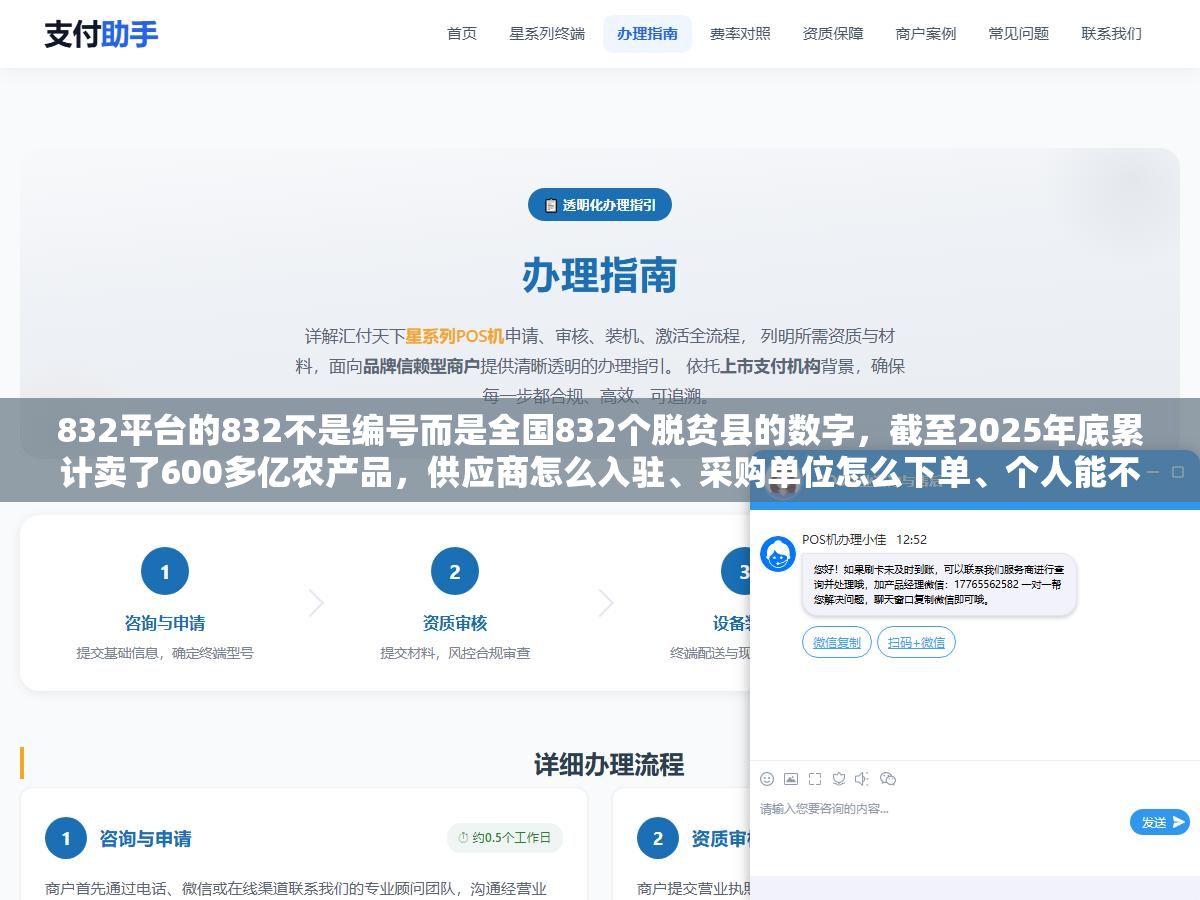Open the 联系我们 nav item
The width and height of the screenshot is (1200, 900).
[1112, 34]
